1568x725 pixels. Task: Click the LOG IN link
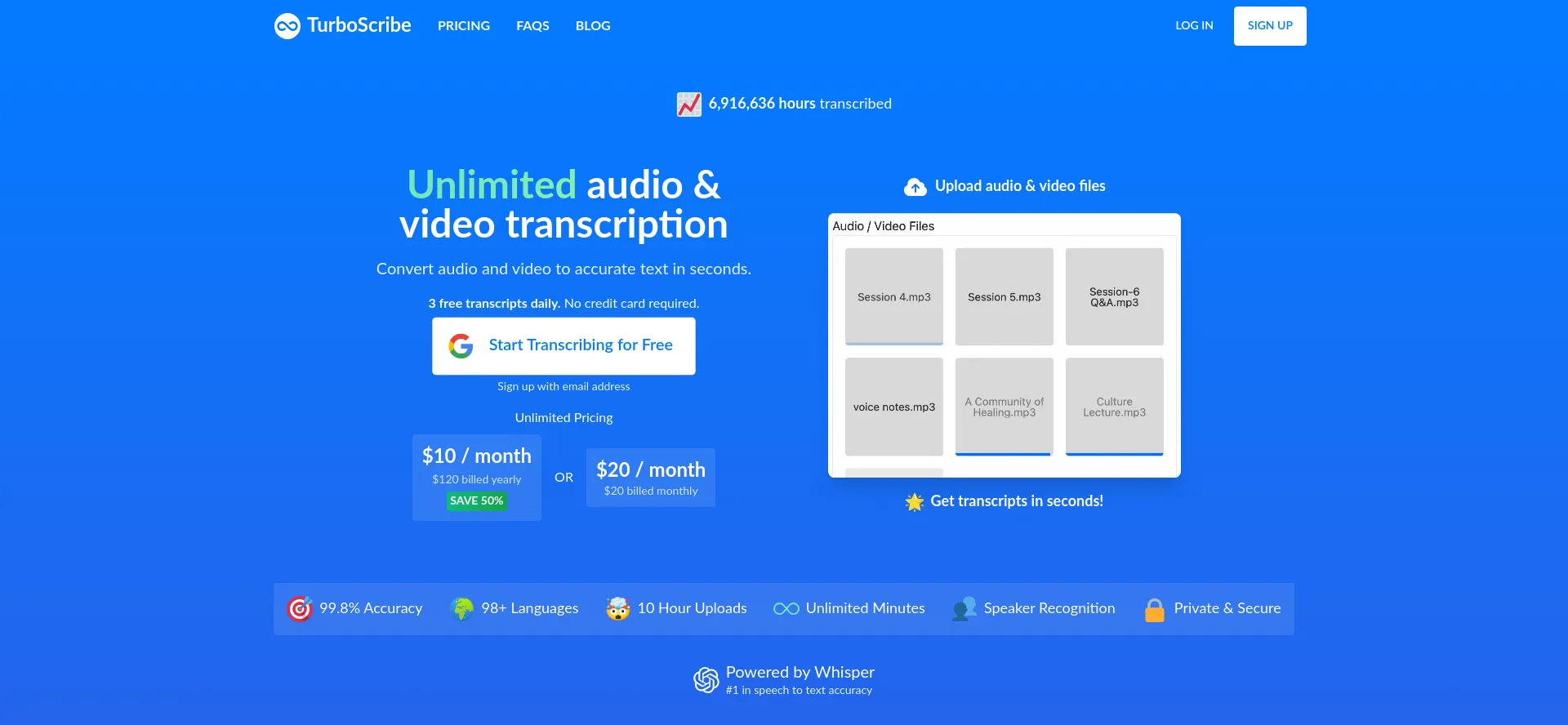tap(1194, 26)
